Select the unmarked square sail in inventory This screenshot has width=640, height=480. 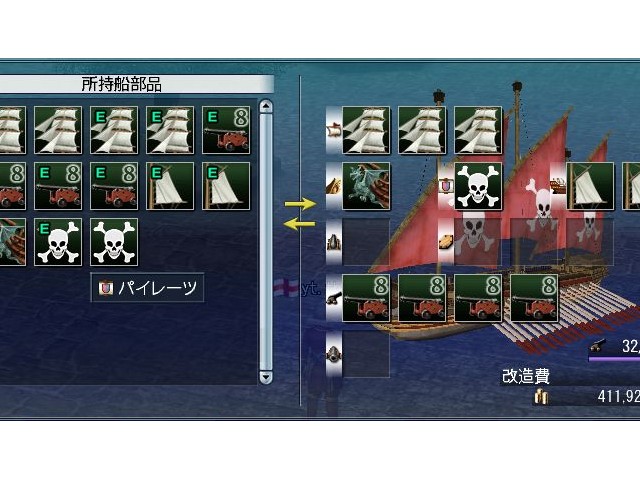tap(58, 130)
